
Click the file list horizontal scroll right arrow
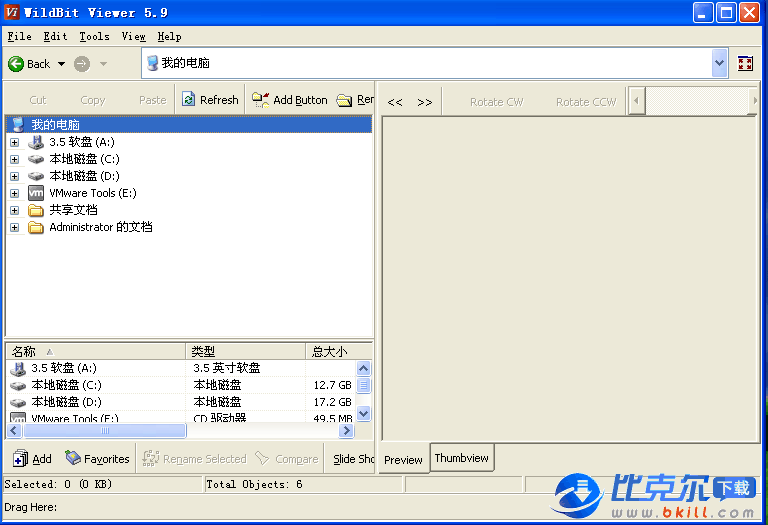[346, 430]
